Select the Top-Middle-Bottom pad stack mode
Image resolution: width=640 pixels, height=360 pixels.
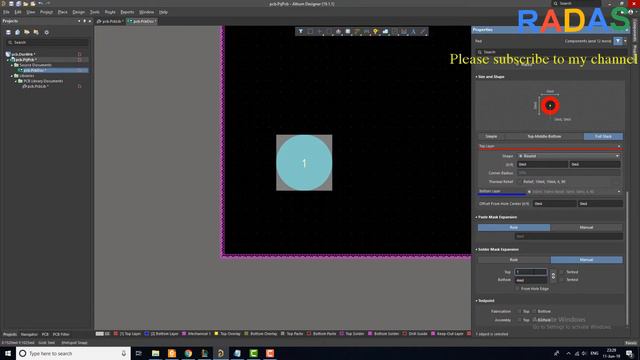544,136
